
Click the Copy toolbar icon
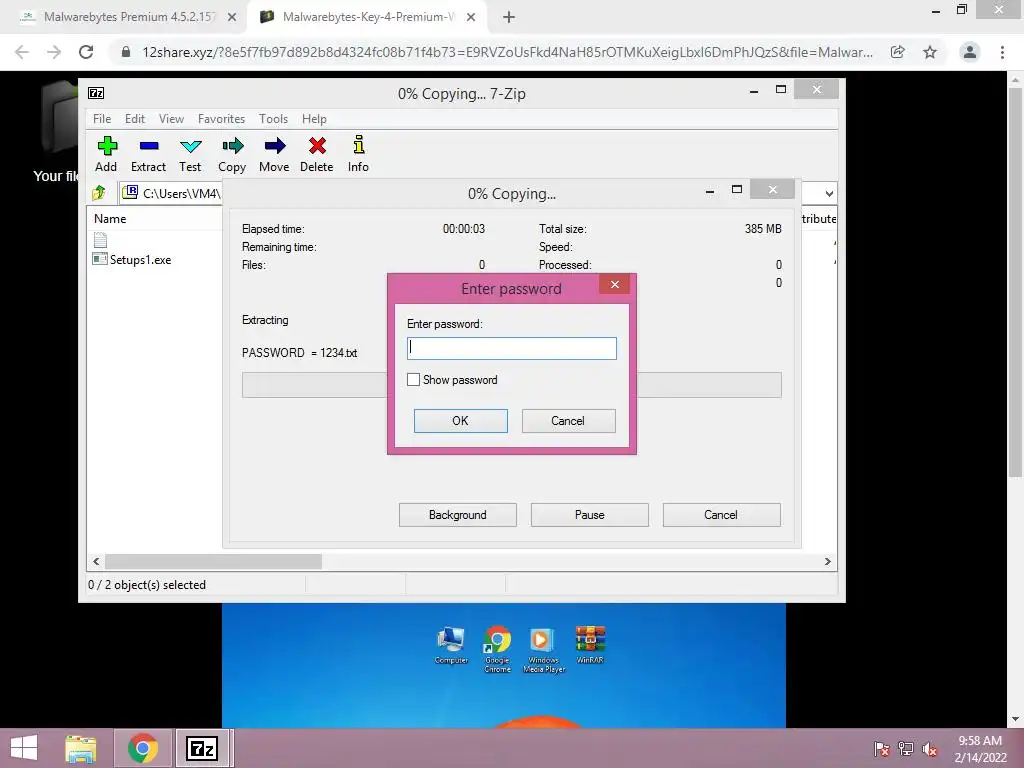click(x=232, y=146)
